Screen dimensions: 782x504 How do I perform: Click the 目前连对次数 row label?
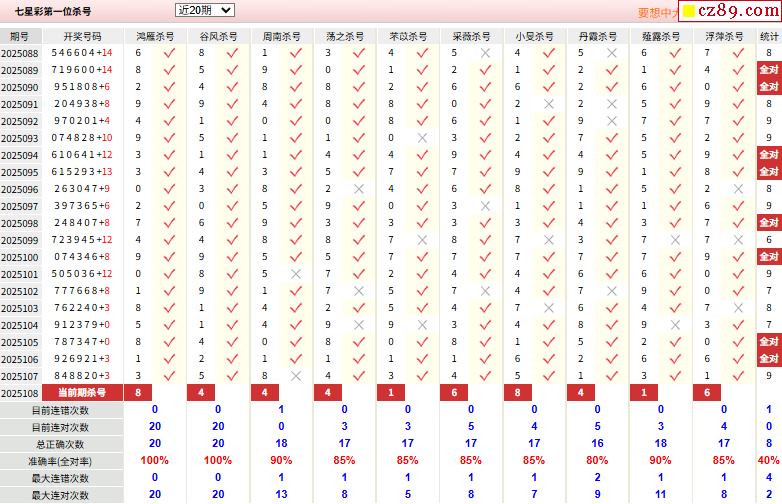[x=60, y=427]
